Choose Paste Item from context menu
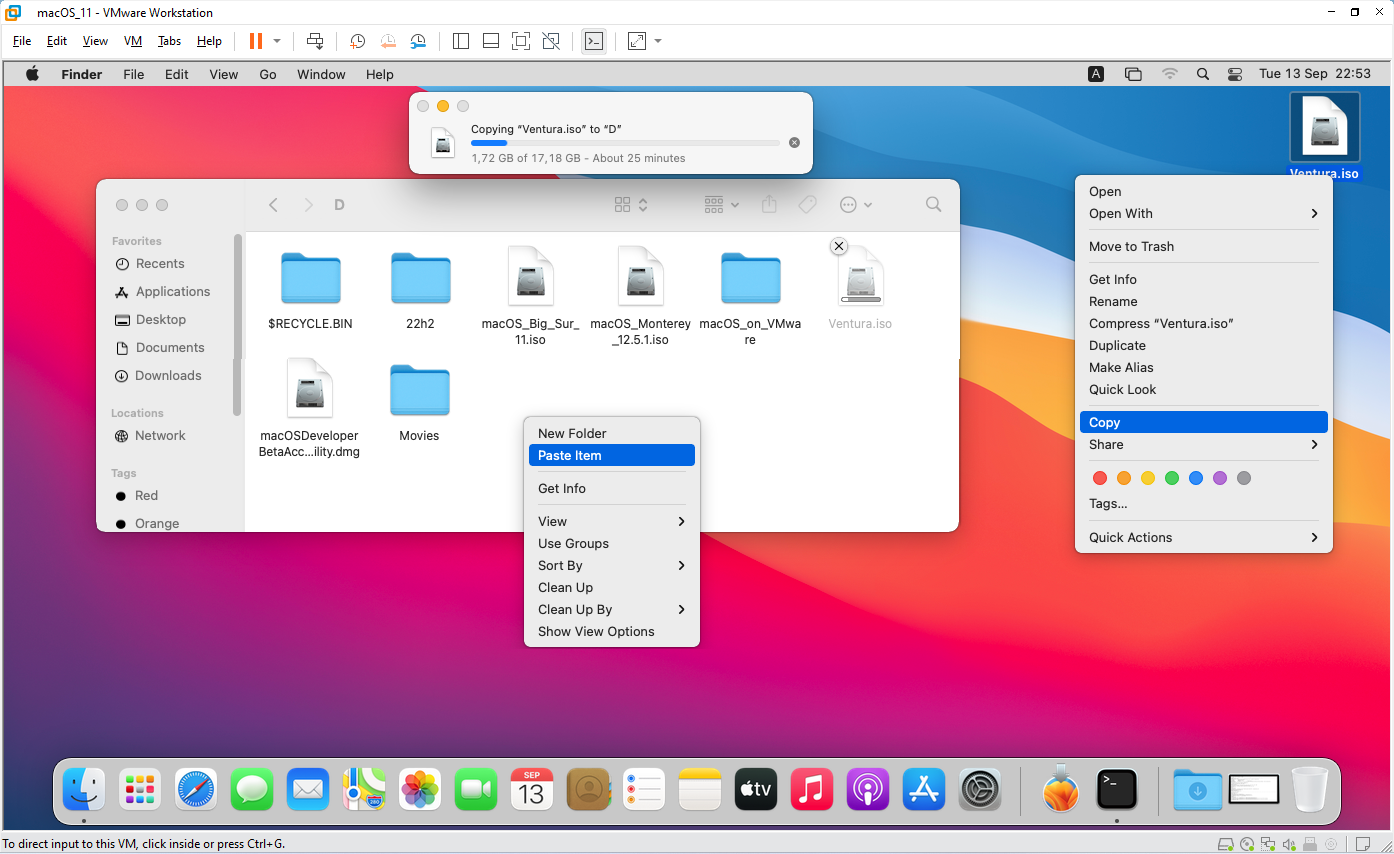 612,455
